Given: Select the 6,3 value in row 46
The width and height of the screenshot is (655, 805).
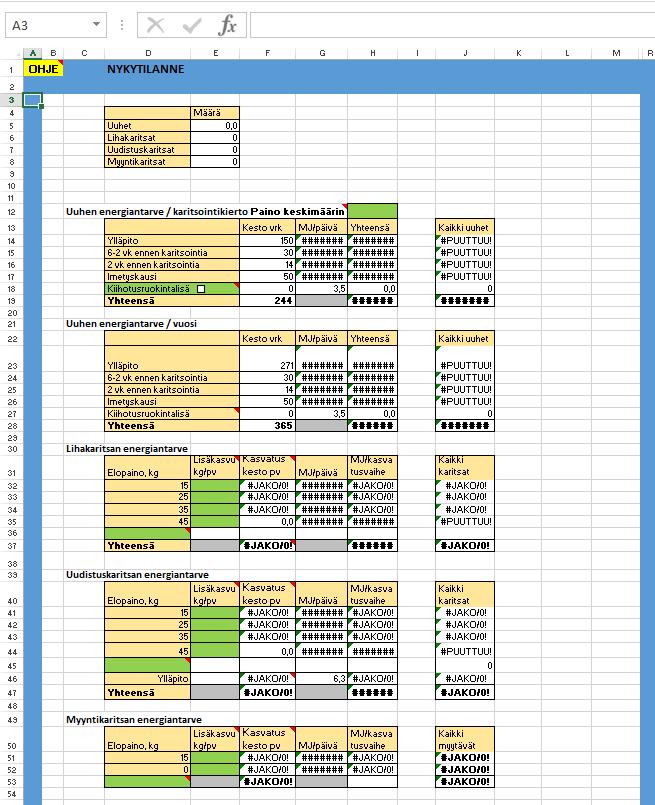Looking at the screenshot, I should tap(322, 679).
